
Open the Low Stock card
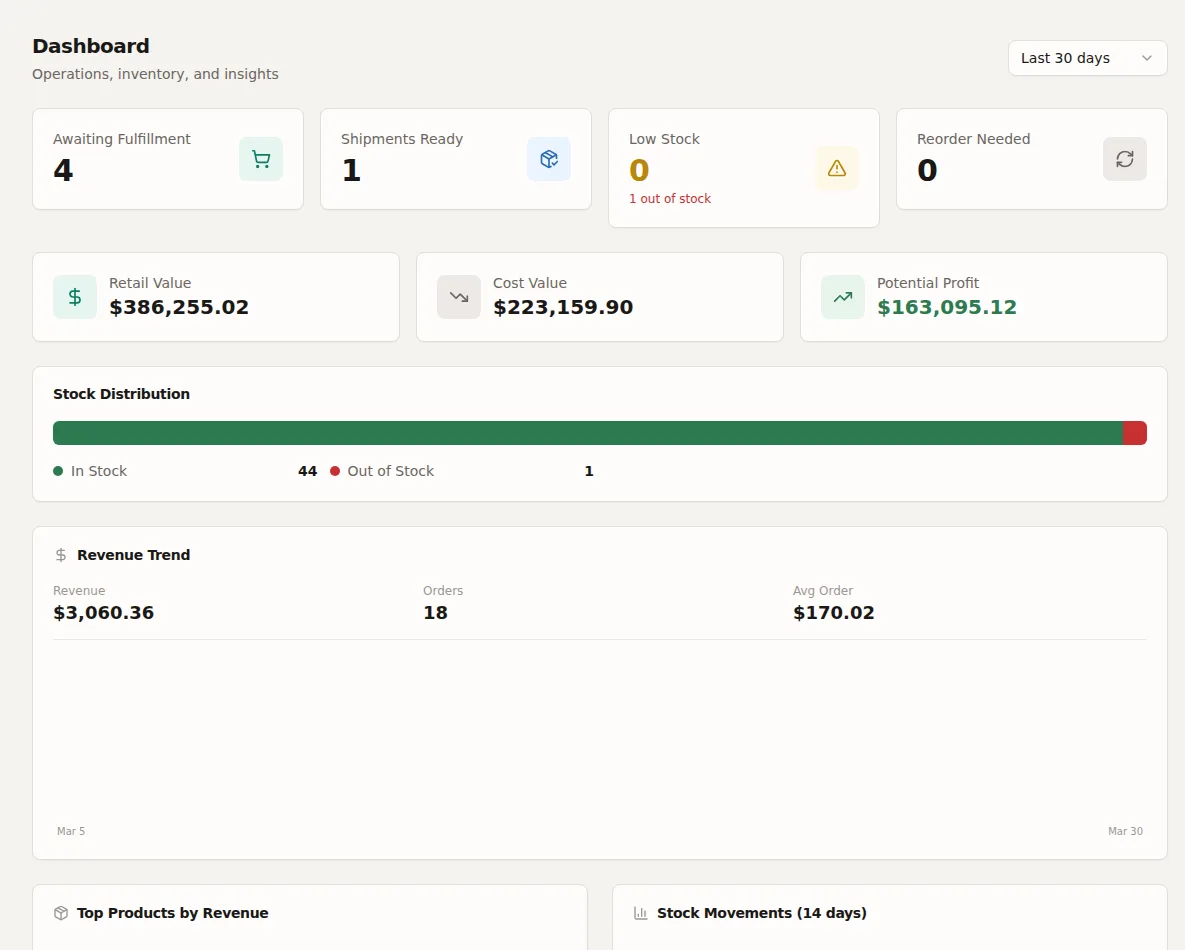(x=744, y=168)
